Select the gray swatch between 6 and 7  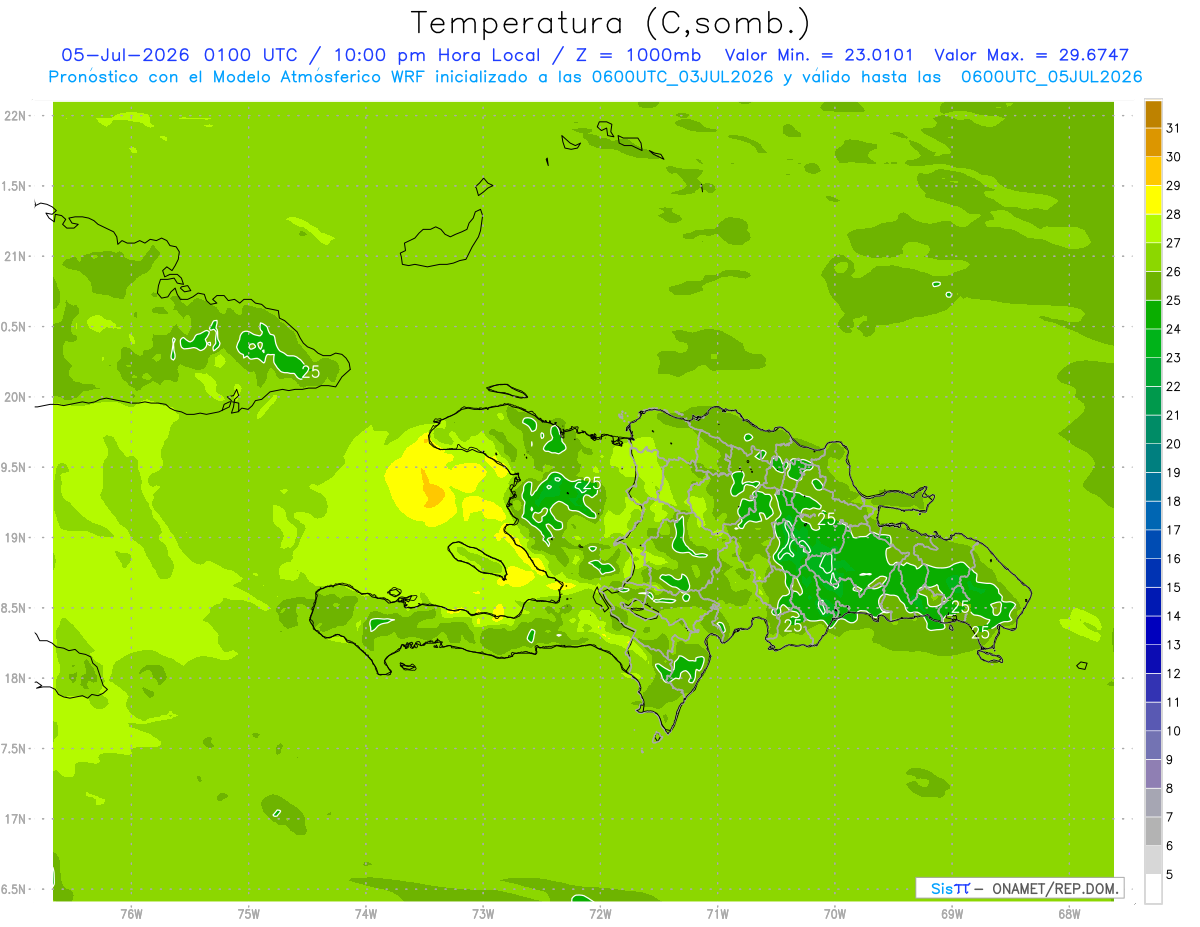coord(1153,831)
